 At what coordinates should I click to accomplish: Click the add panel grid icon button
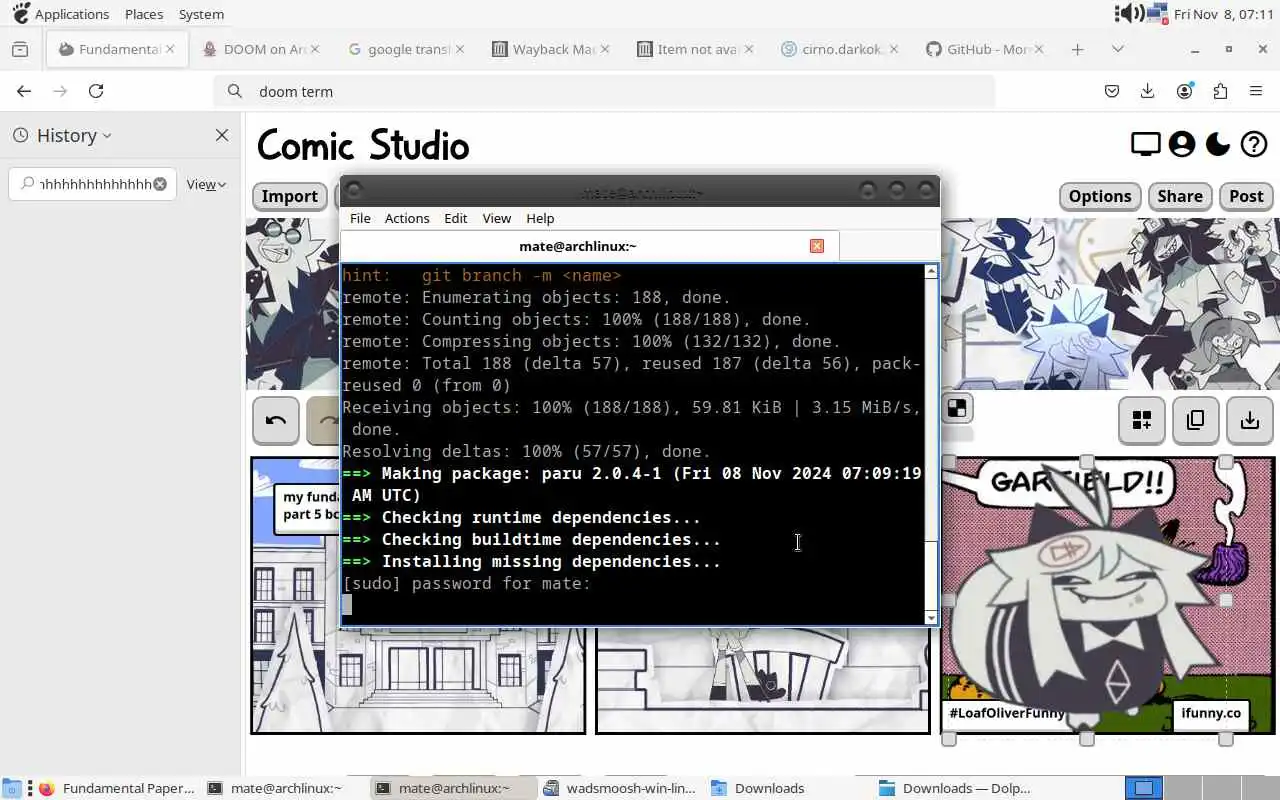point(1141,421)
